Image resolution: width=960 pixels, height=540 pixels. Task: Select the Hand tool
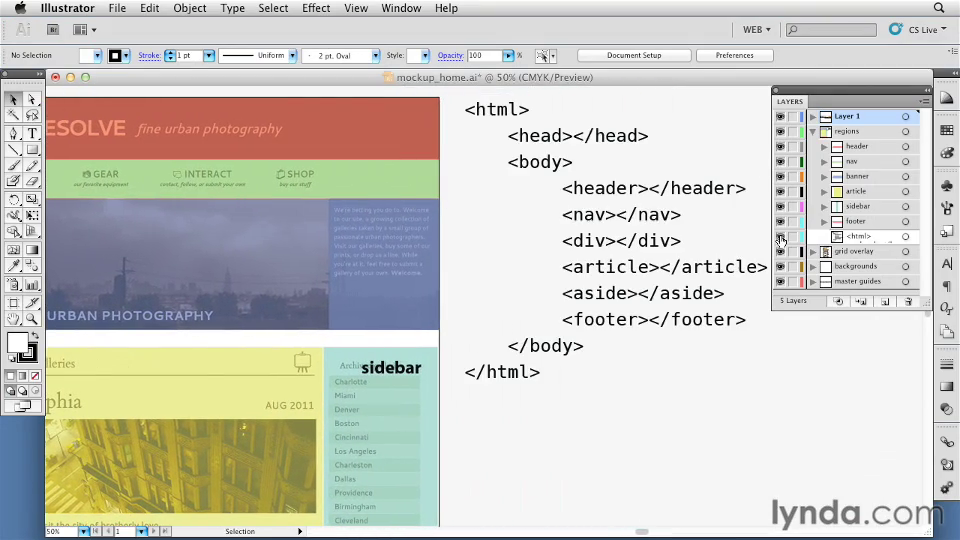click(13, 319)
